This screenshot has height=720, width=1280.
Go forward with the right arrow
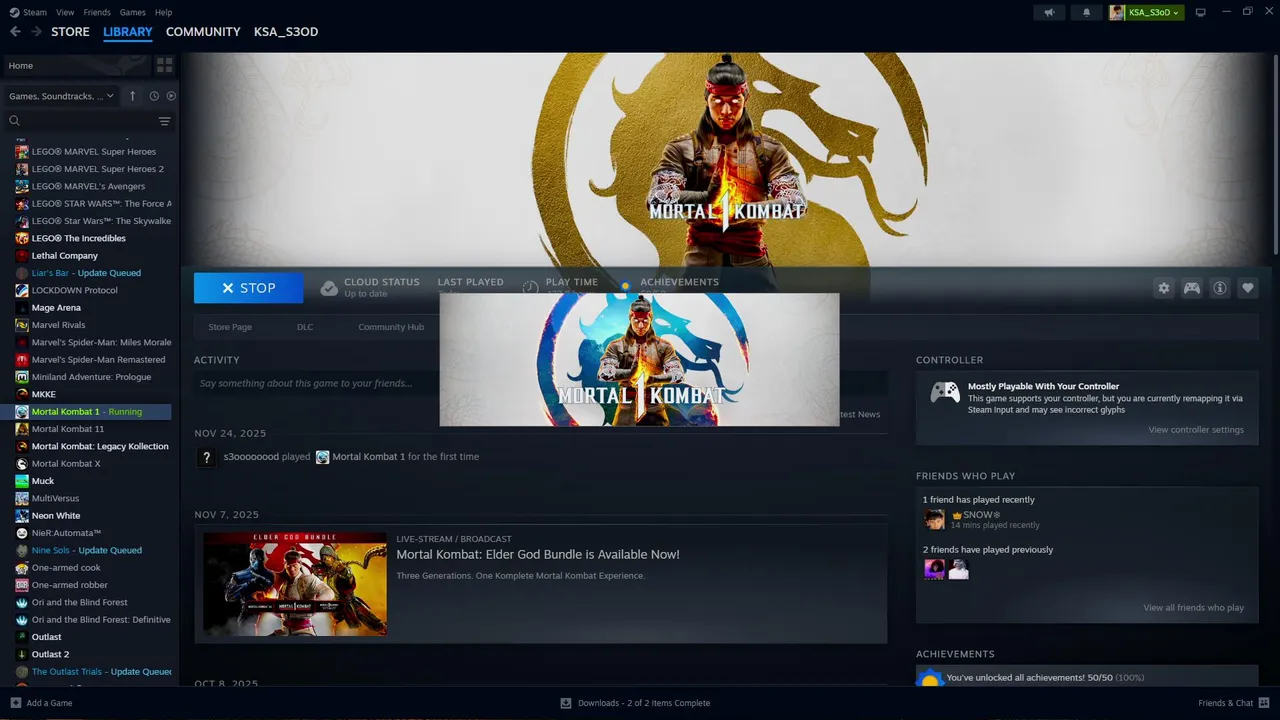36,32
